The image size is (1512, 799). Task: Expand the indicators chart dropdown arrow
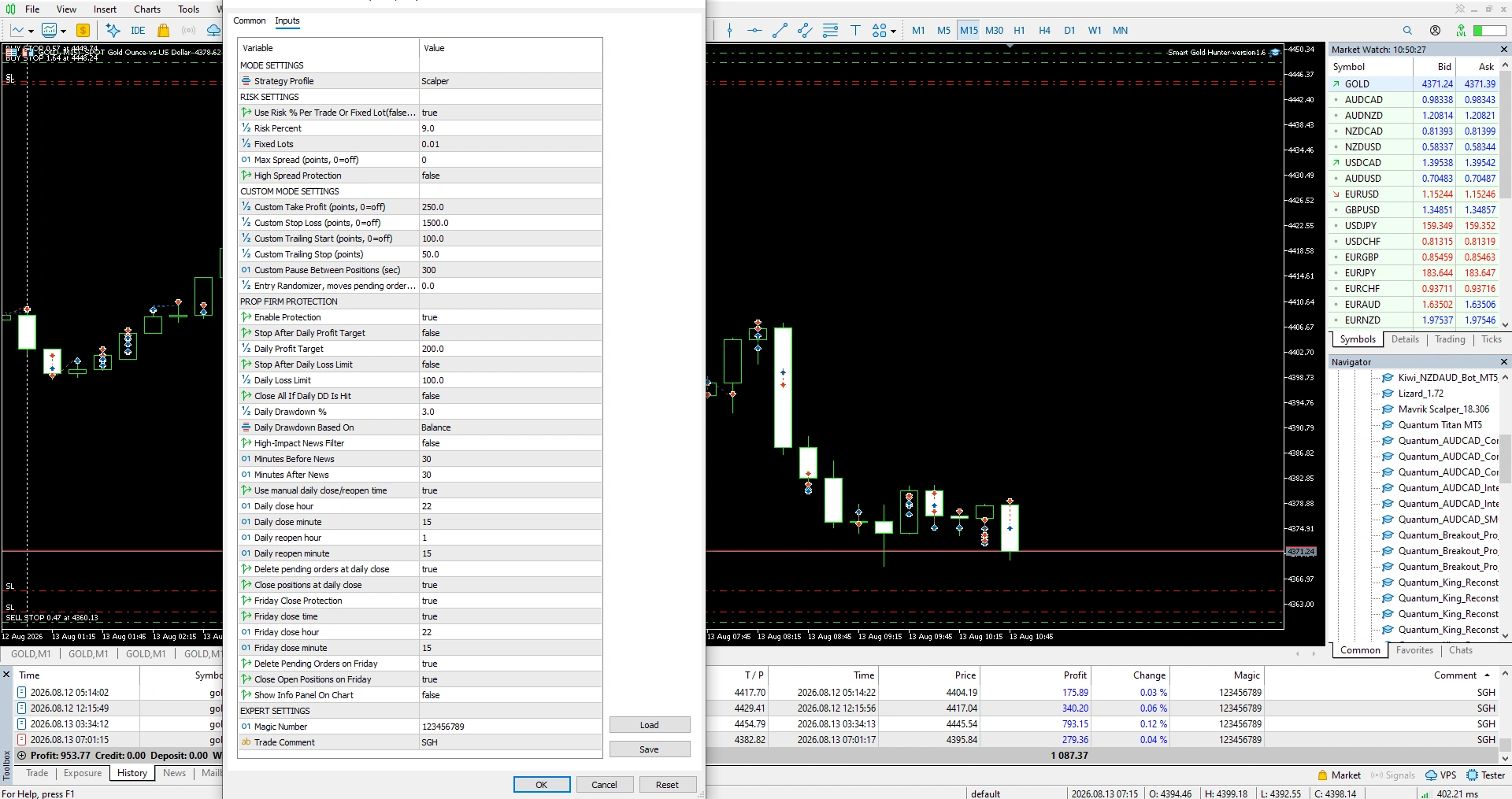pos(63,31)
